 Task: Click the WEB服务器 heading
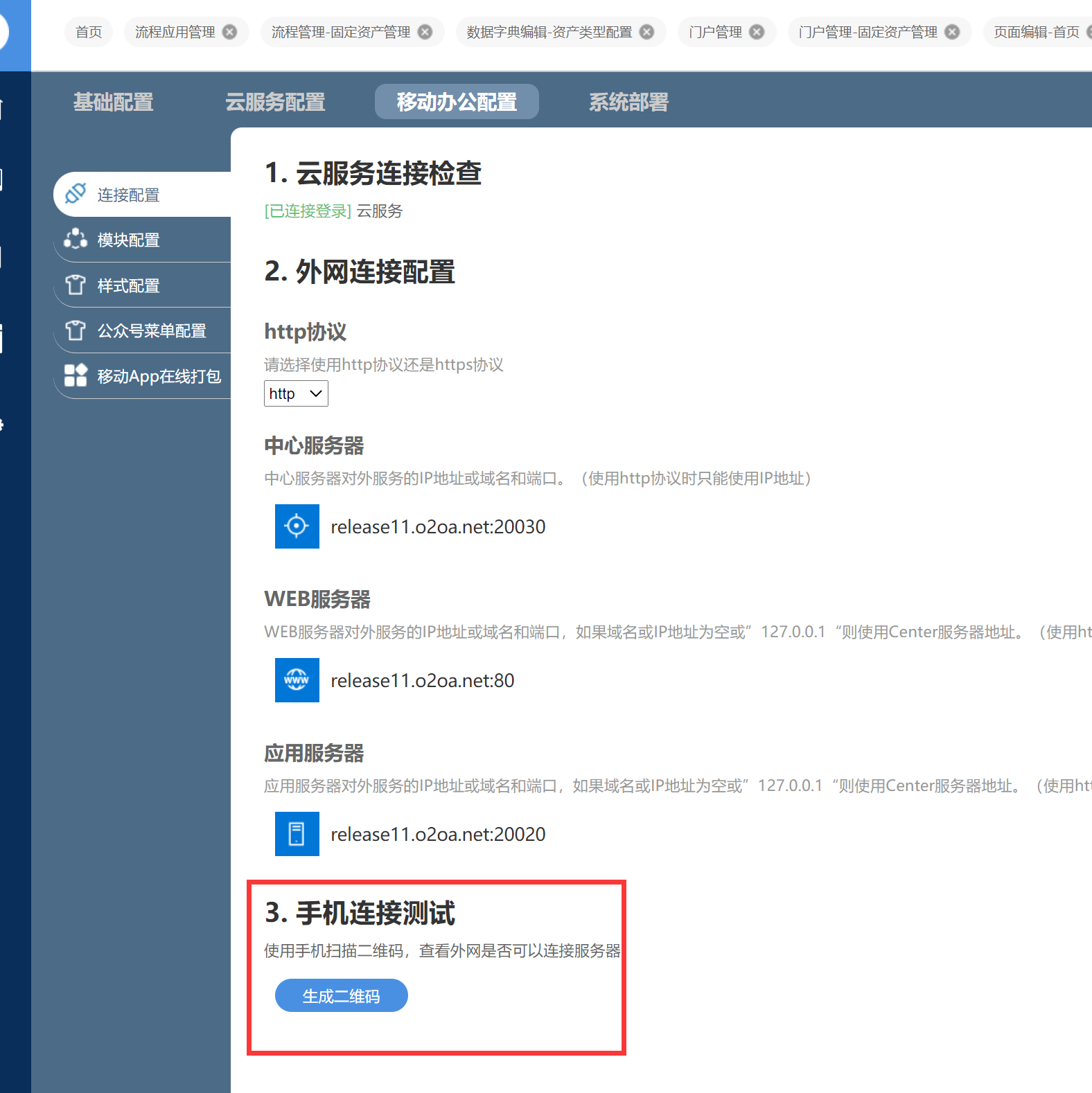317,599
